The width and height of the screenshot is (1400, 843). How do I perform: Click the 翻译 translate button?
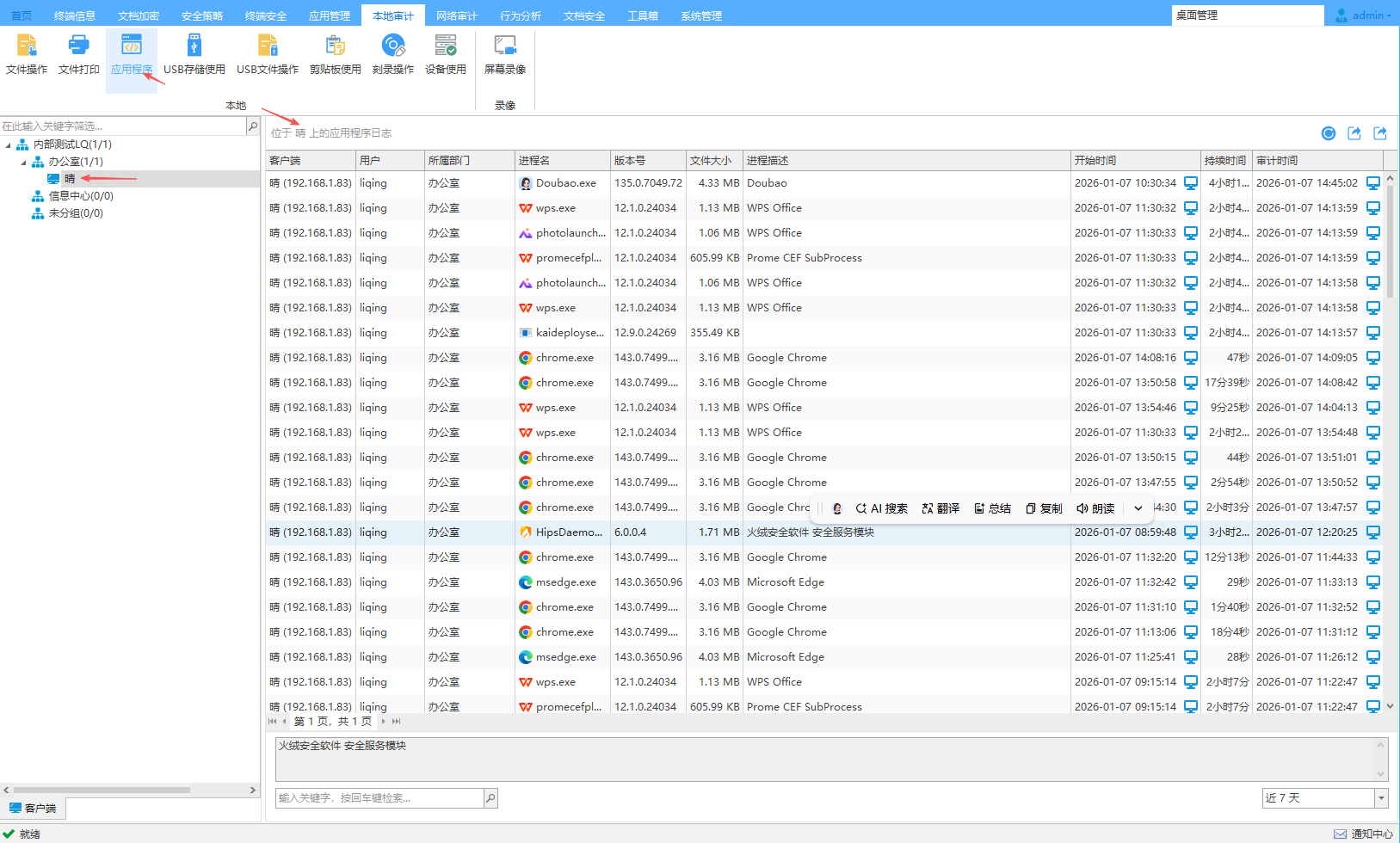940,508
